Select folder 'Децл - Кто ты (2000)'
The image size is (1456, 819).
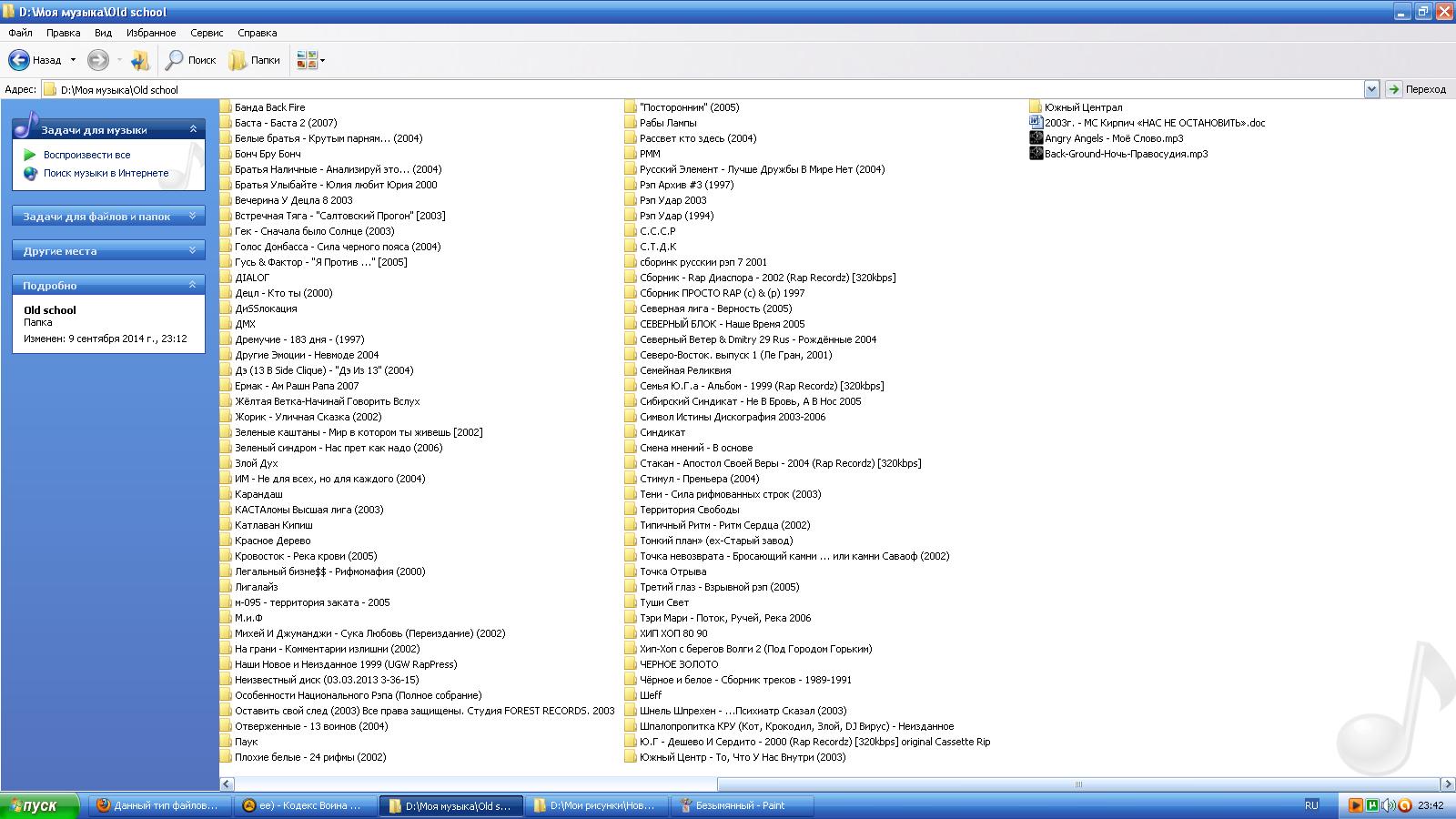pos(277,293)
